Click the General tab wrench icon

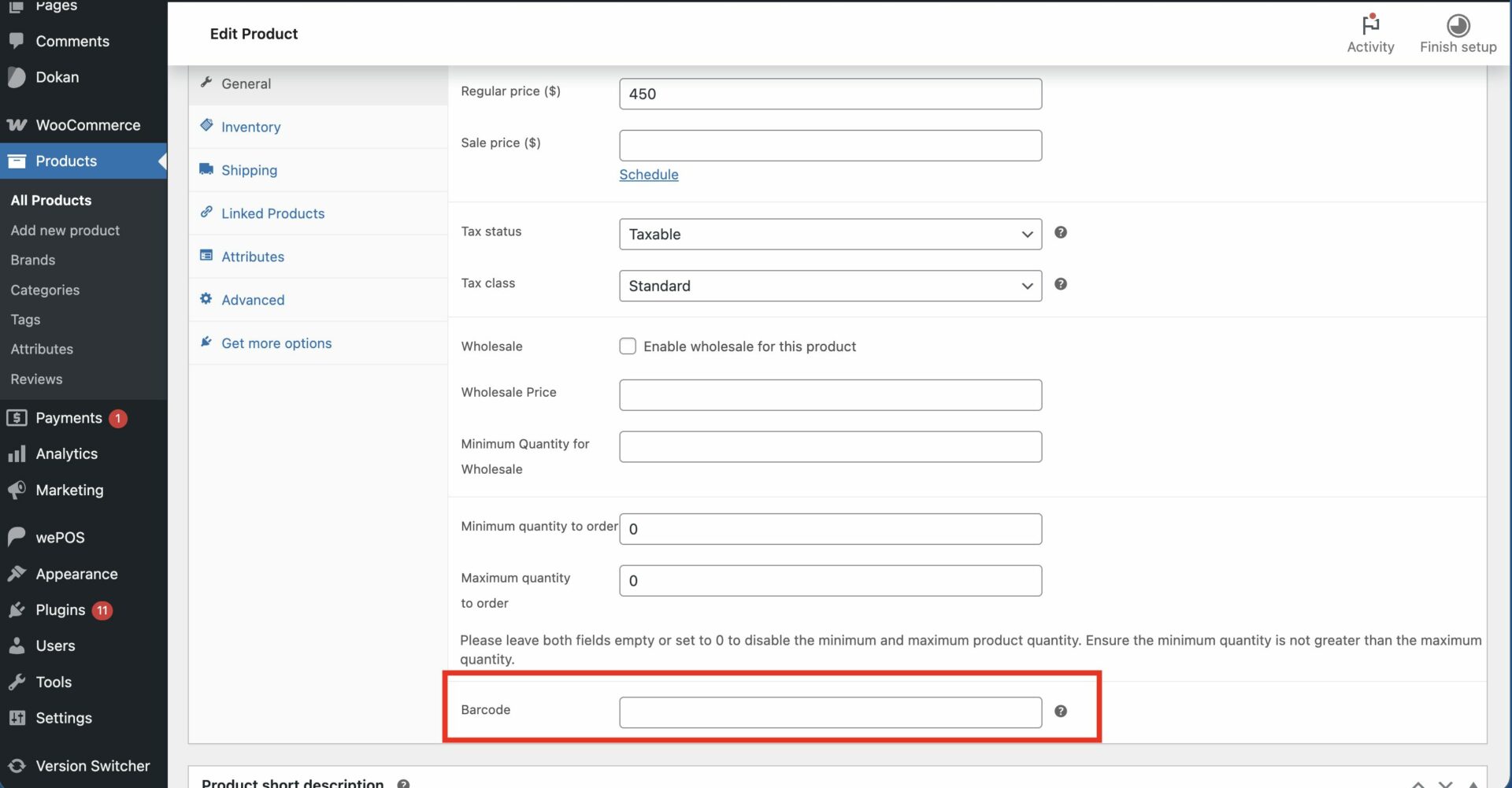pyautogui.click(x=206, y=82)
